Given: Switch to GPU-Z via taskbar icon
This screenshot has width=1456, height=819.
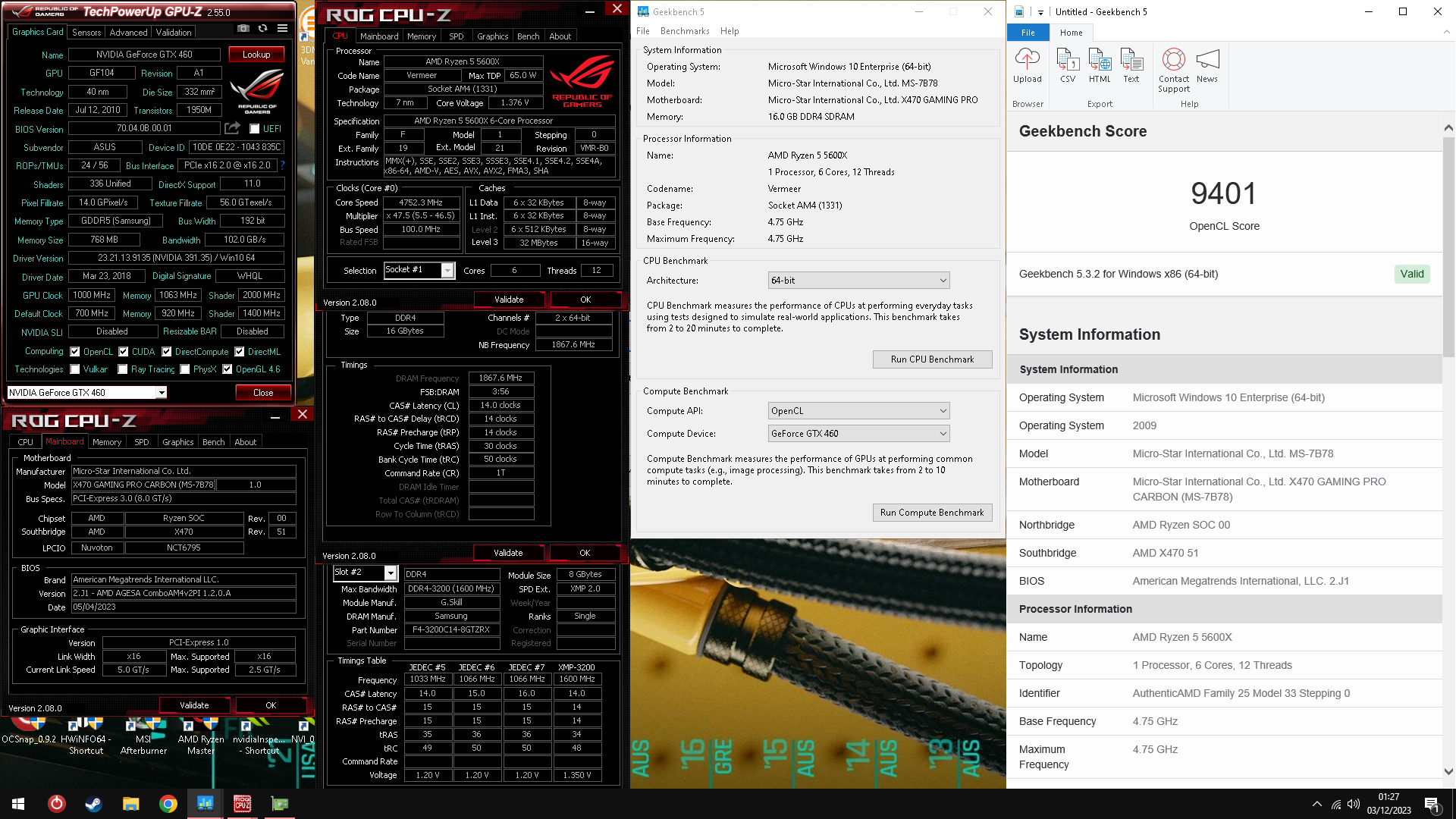Looking at the screenshot, I should [x=280, y=804].
